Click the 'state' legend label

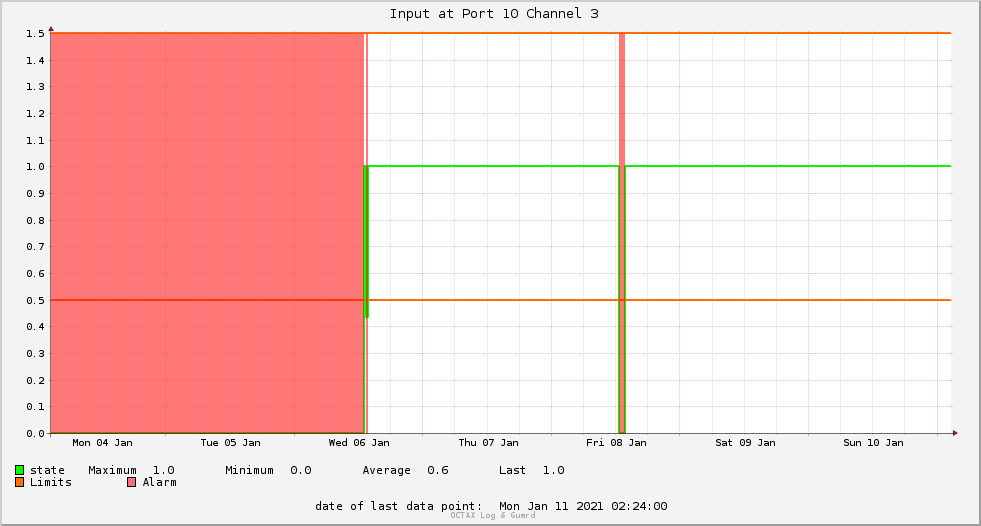pyautogui.click(x=48, y=470)
